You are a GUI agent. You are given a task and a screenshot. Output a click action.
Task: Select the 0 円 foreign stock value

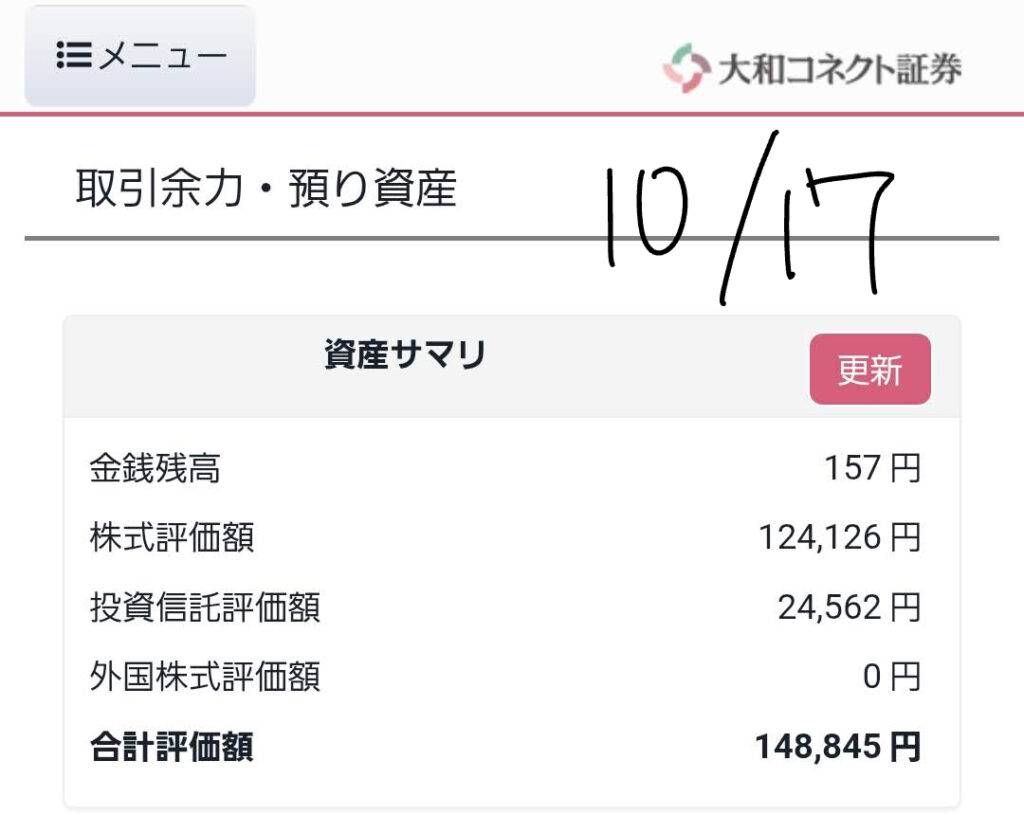891,677
